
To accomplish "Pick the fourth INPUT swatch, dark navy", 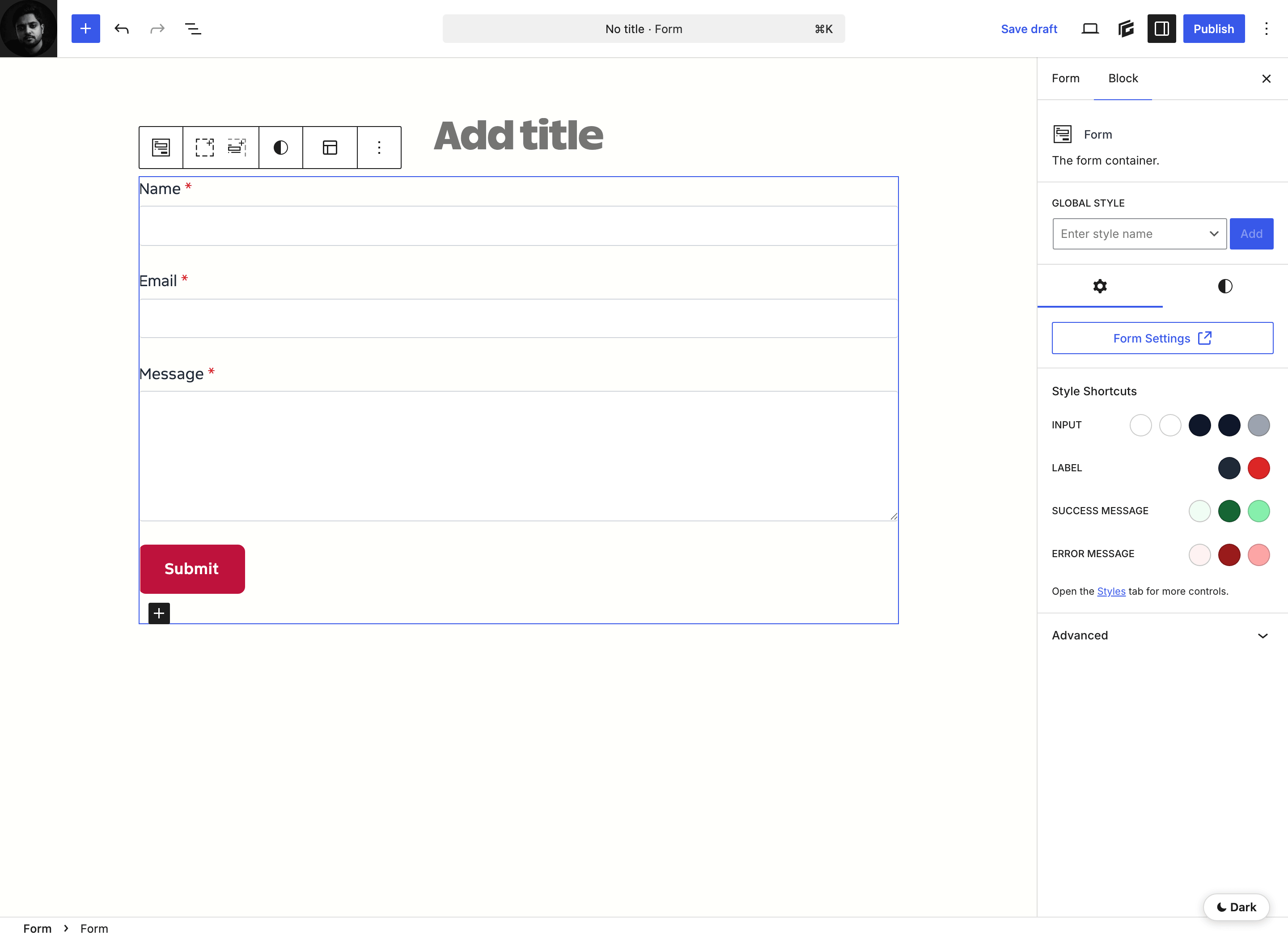I will pyautogui.click(x=1229, y=425).
